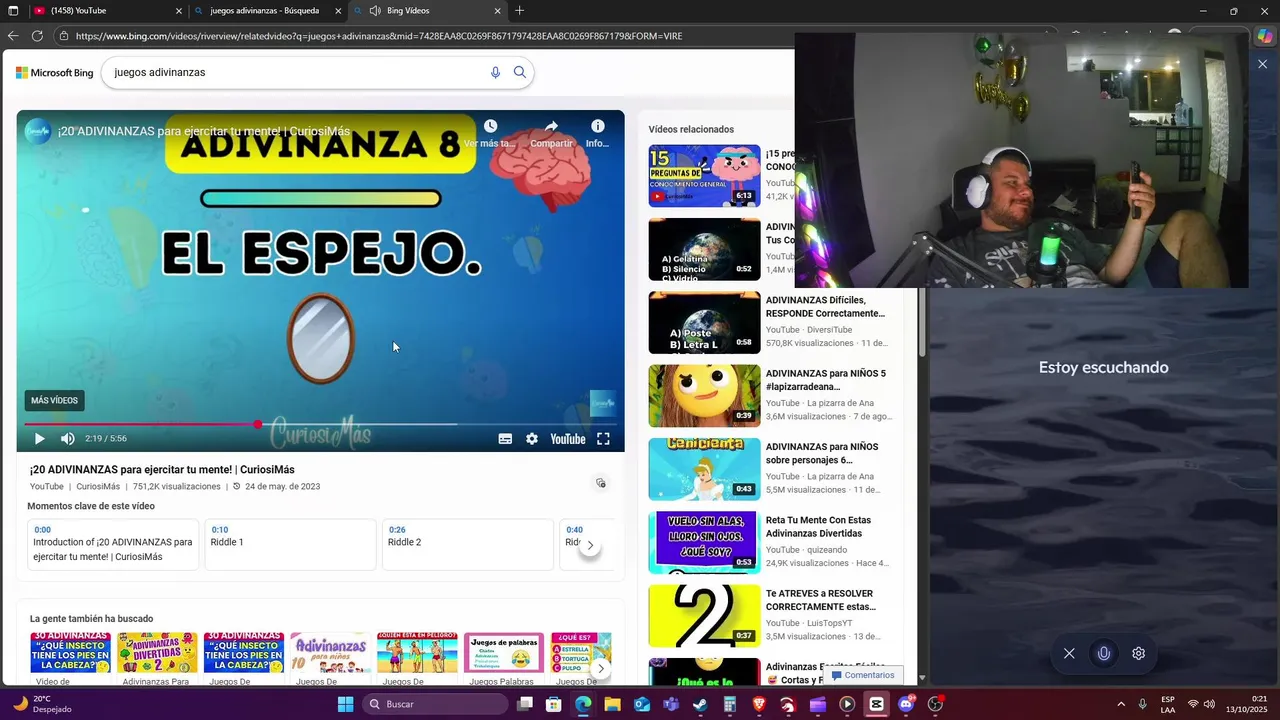The width and height of the screenshot is (1280, 720).
Task: Open File Explorer from taskbar
Action: tap(612, 704)
